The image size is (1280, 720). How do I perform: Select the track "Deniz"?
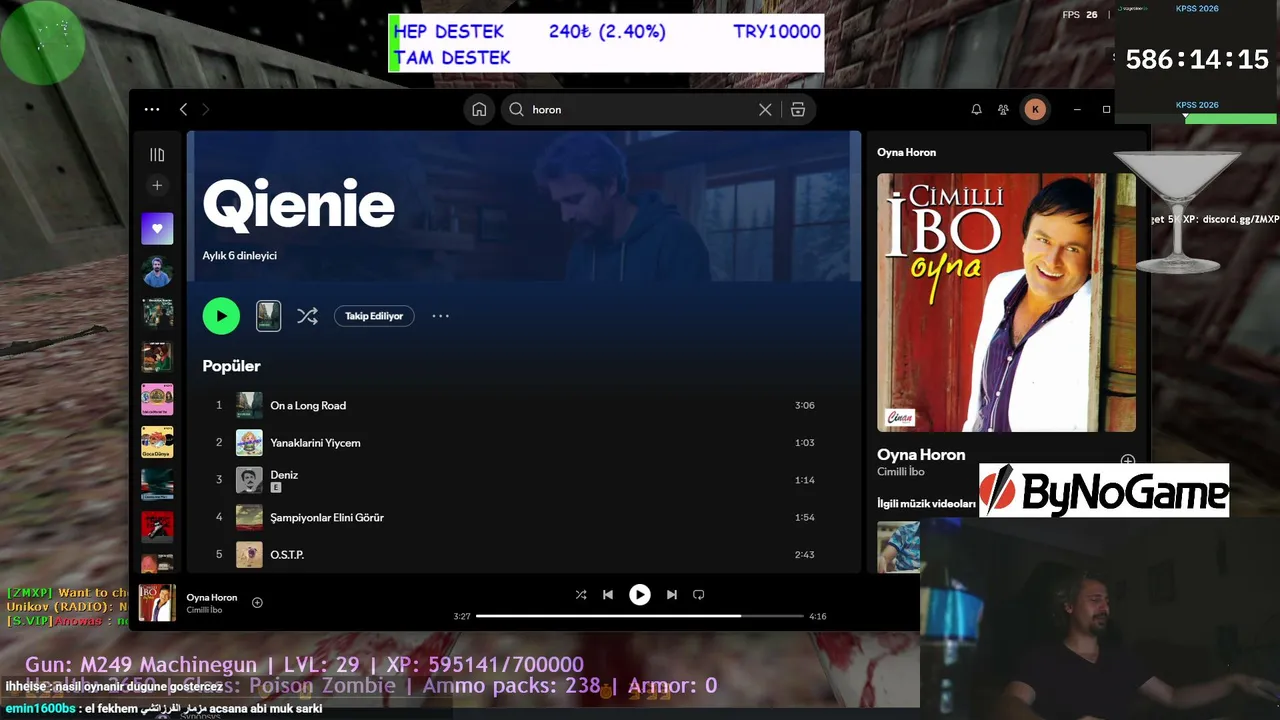click(x=284, y=475)
